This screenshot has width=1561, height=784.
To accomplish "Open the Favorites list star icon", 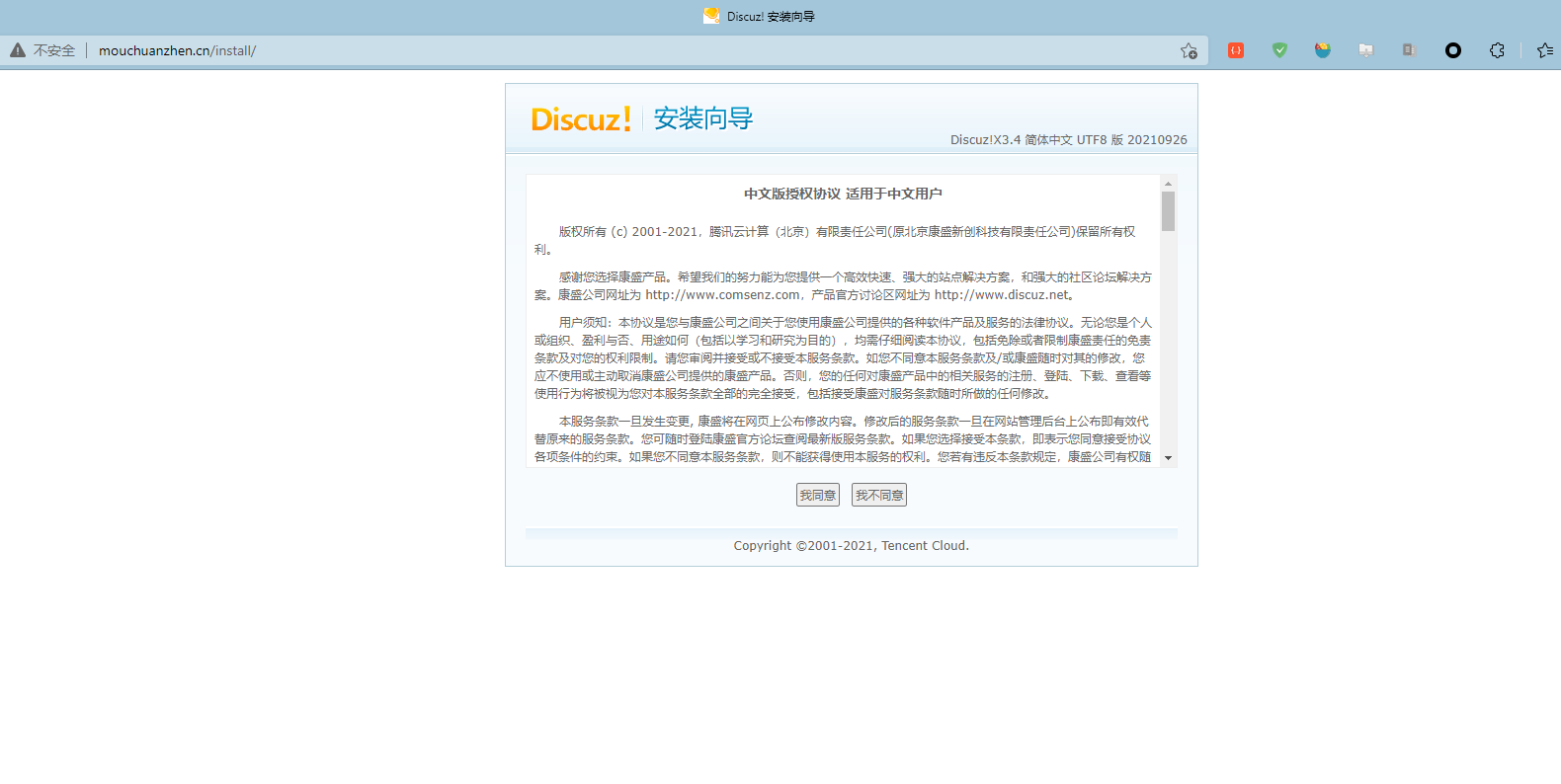I will pyautogui.click(x=1545, y=50).
